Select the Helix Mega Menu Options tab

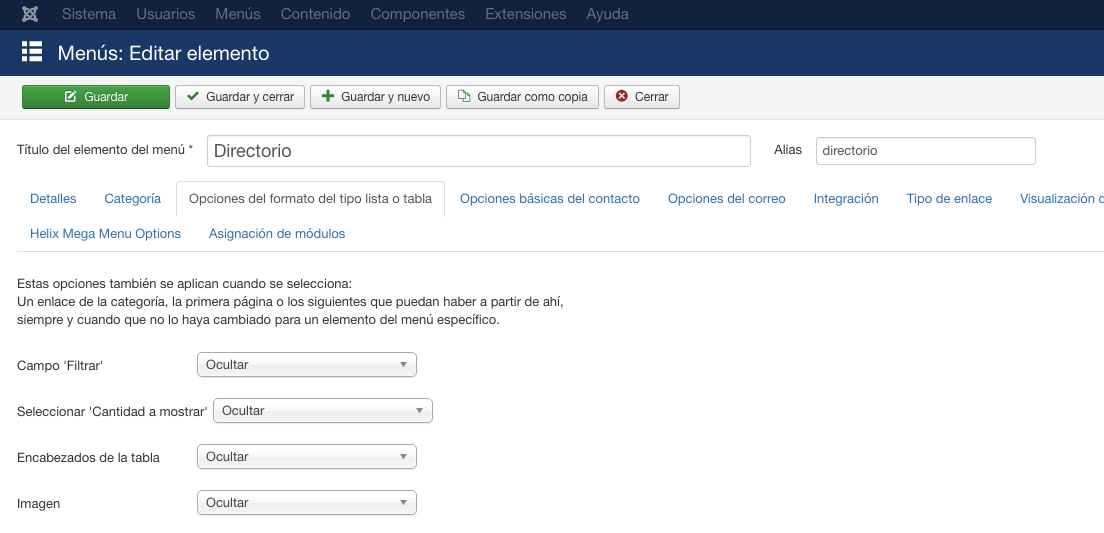(106, 234)
